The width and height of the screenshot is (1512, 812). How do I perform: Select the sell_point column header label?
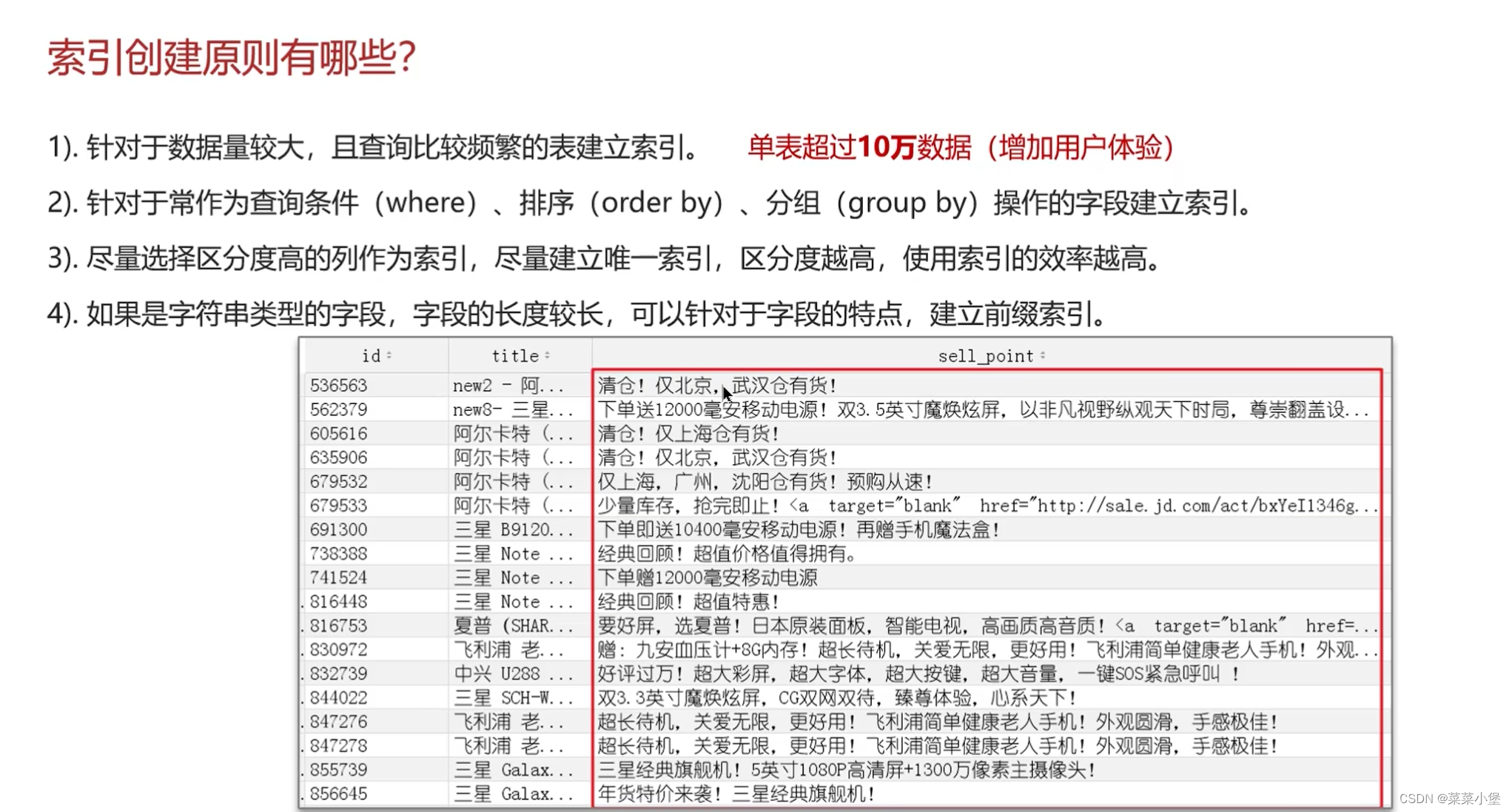[x=986, y=356]
